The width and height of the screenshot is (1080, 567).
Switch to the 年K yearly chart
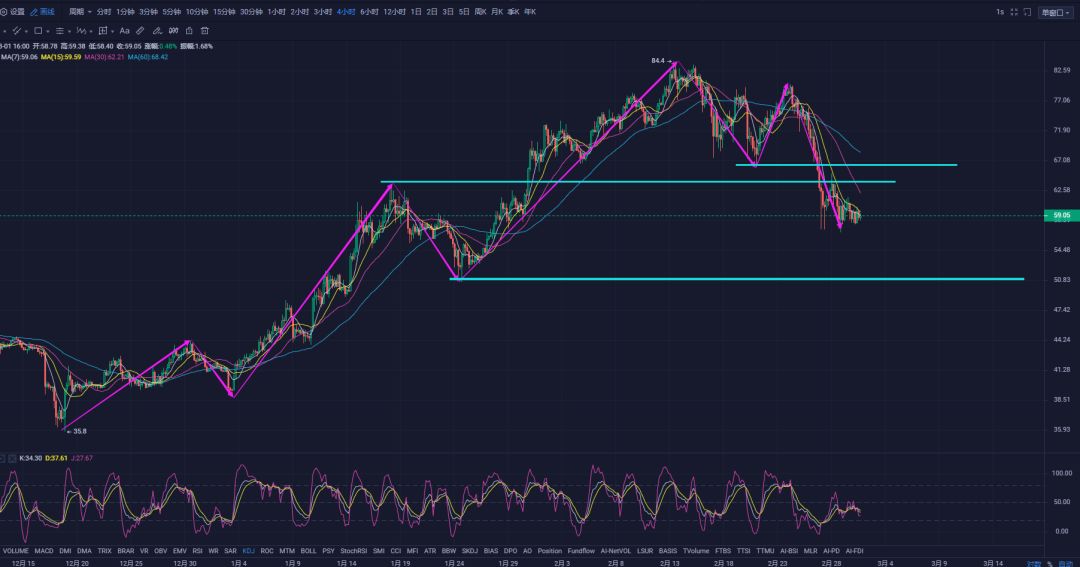pyautogui.click(x=530, y=12)
